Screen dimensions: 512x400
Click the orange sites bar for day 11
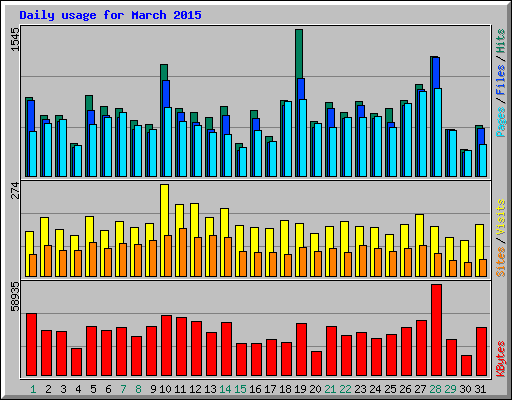(x=183, y=252)
